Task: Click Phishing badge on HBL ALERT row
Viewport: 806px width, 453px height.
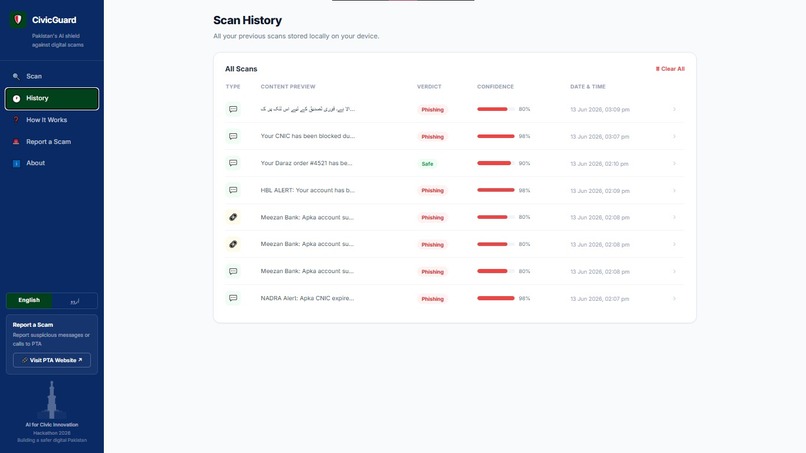Action: [x=432, y=190]
